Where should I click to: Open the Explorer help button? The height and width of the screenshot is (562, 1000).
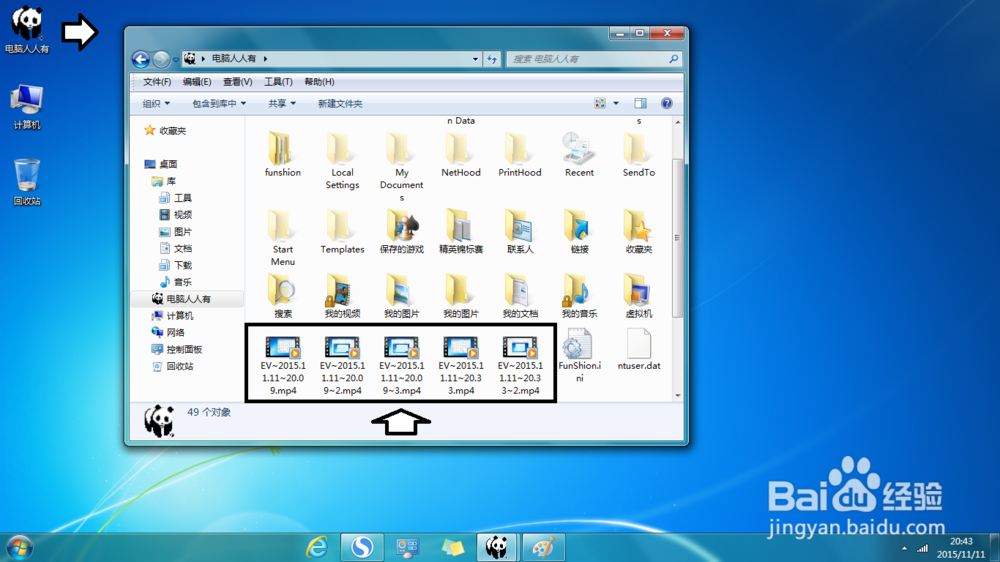pyautogui.click(x=666, y=103)
